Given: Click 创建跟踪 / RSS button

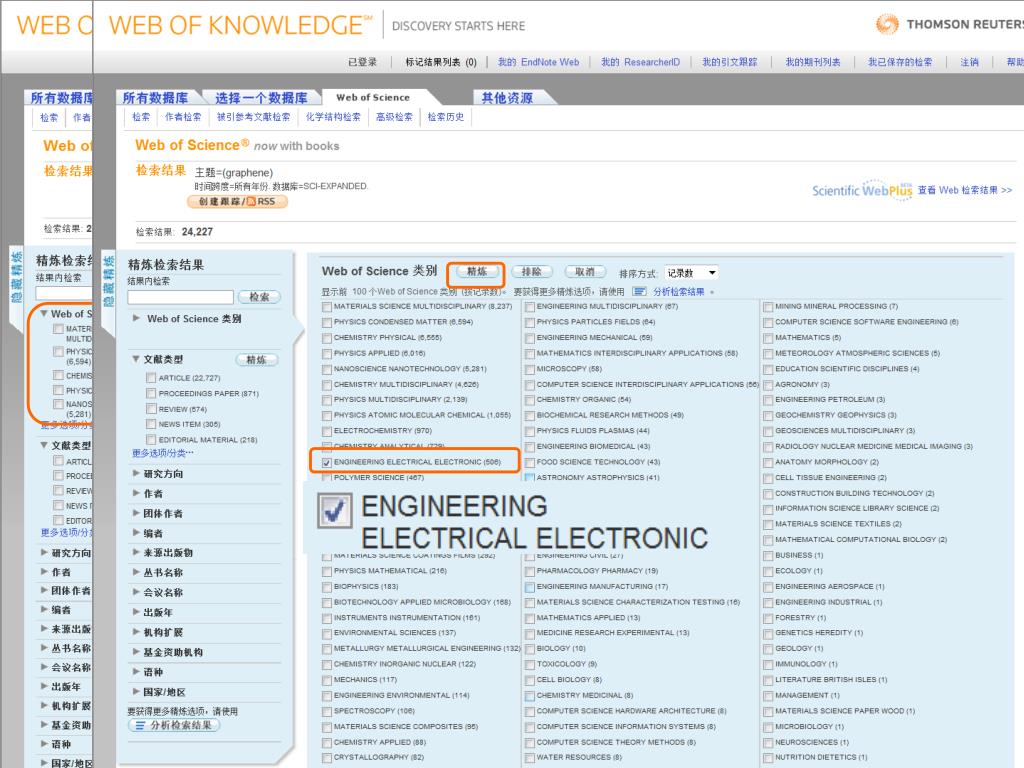Looking at the screenshot, I should click(237, 202).
